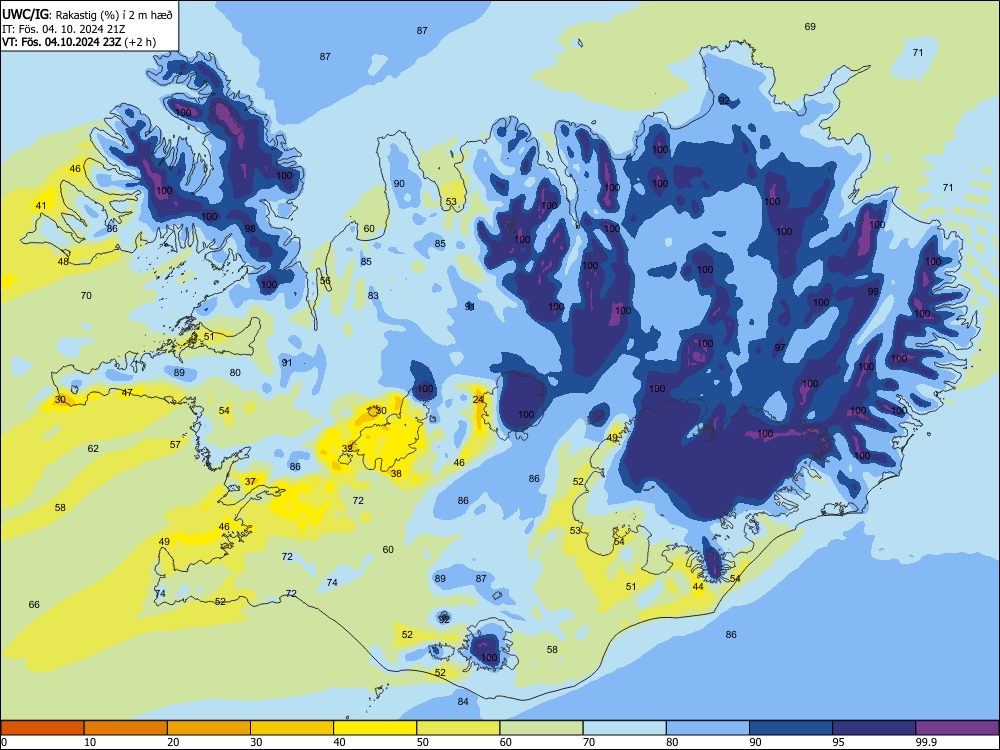Image resolution: width=1000 pixels, height=750 pixels.
Task: Click the '99' humidity value on the map
Action: 873,291
